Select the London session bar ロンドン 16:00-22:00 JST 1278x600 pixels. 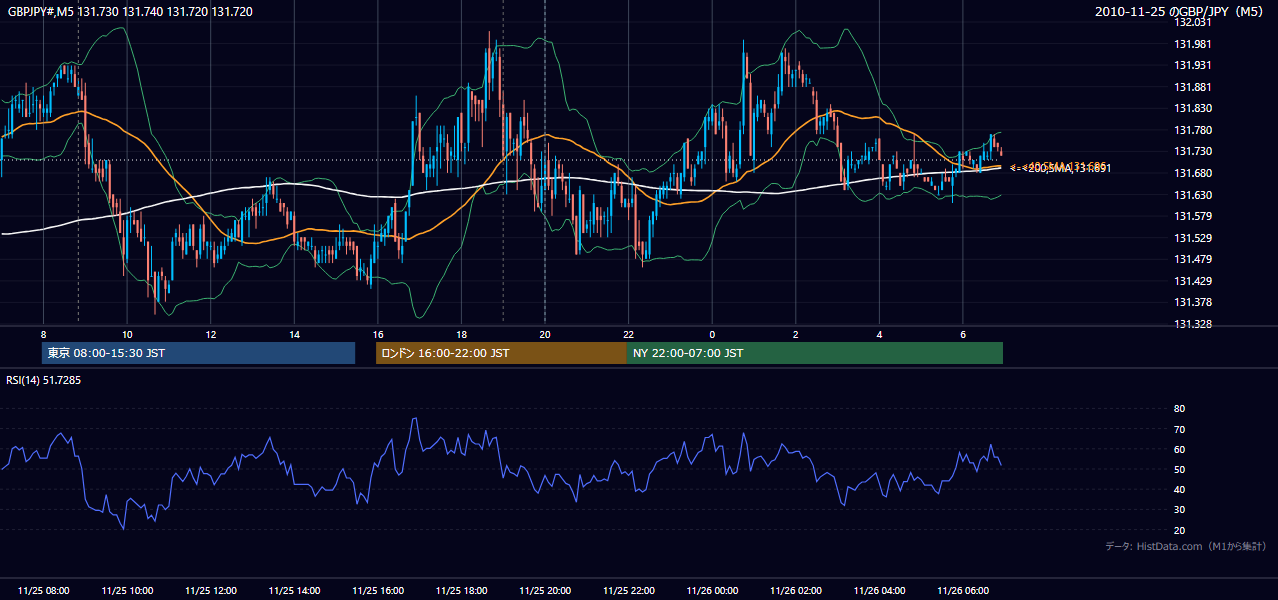coord(501,353)
